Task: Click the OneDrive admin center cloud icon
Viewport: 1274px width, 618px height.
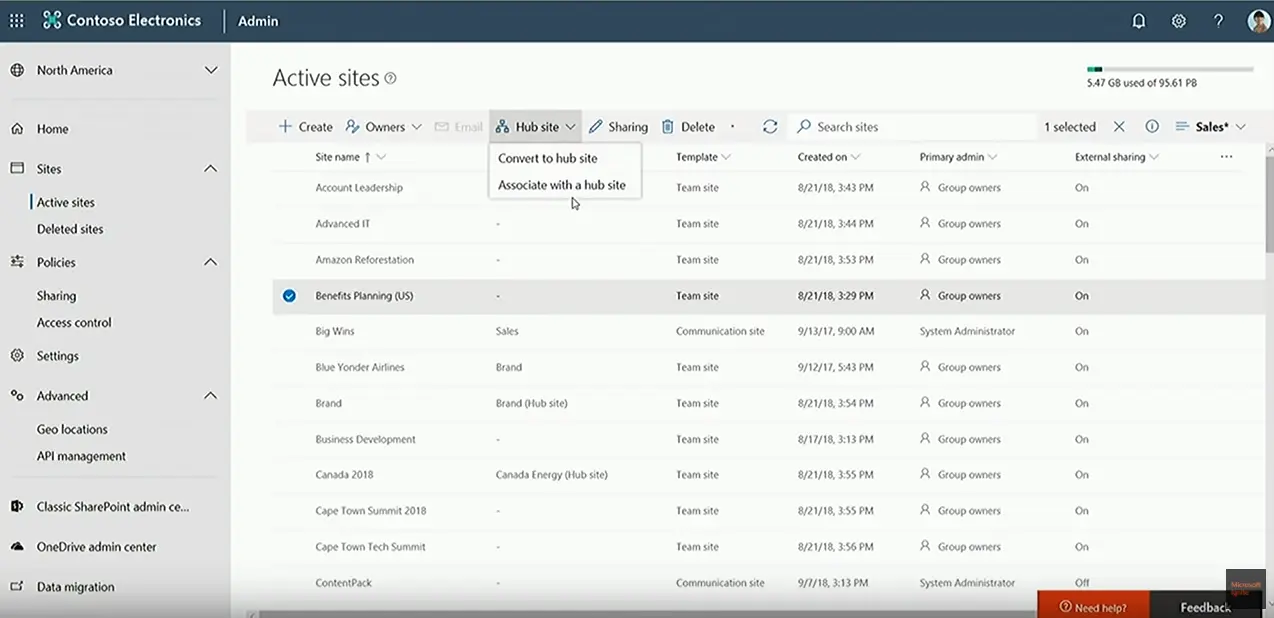Action: (17, 547)
